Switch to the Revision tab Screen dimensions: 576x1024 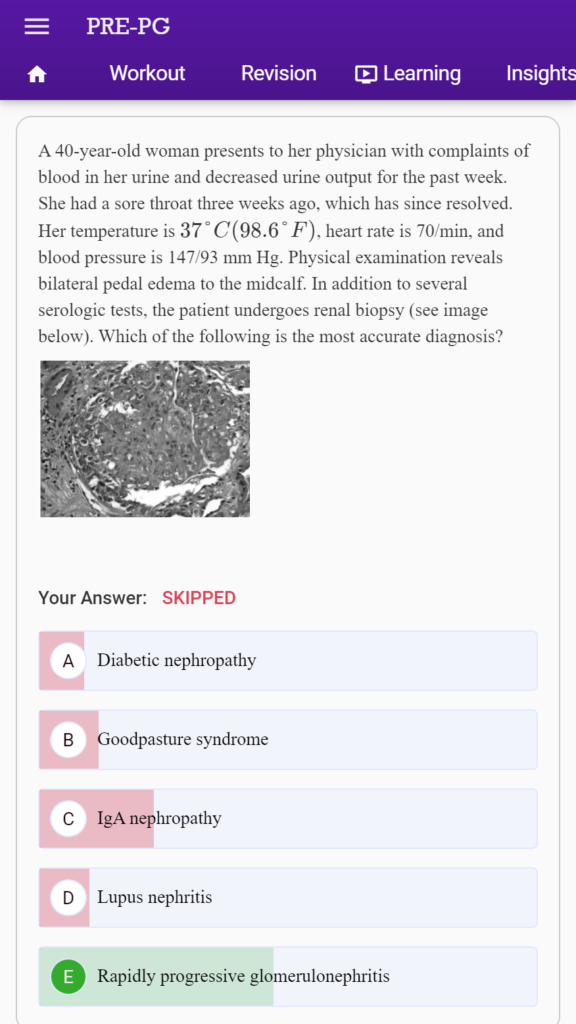point(278,73)
